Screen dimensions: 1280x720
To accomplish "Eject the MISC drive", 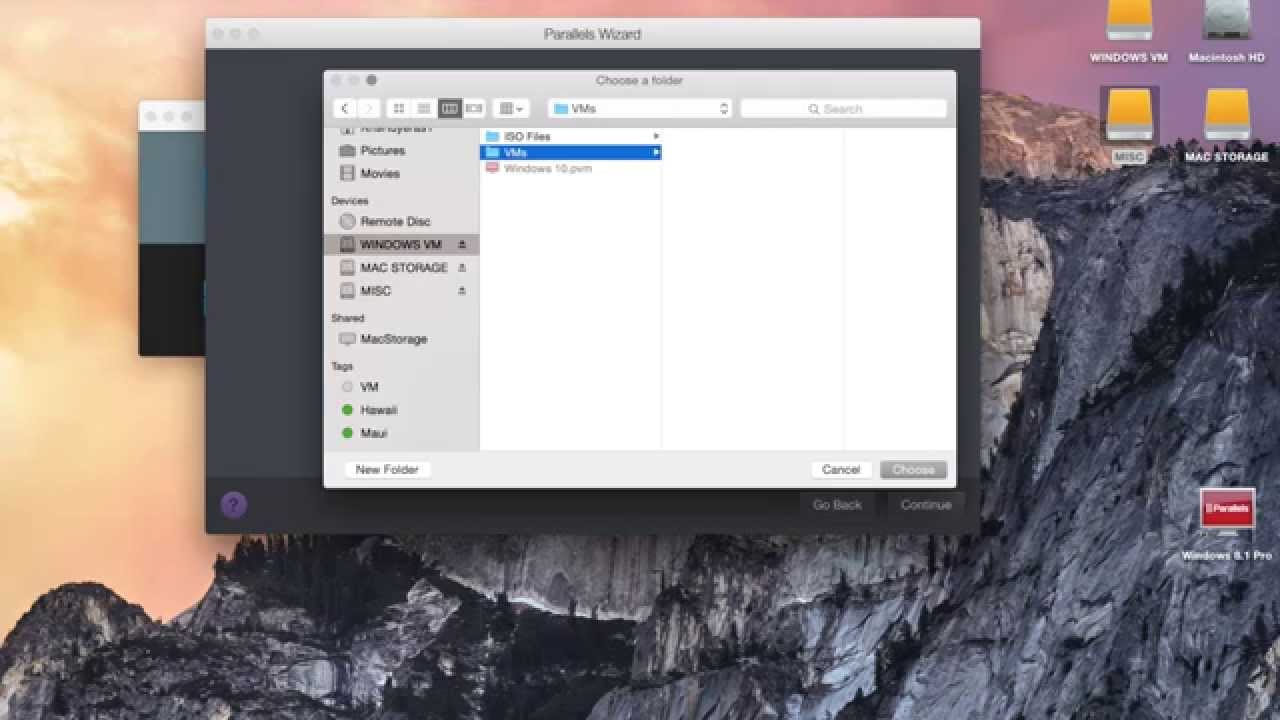I will click(x=462, y=291).
